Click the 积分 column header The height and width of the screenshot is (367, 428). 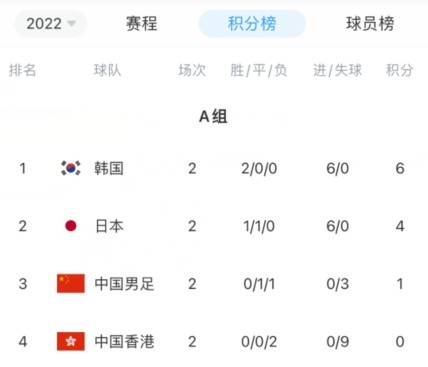[399, 70]
